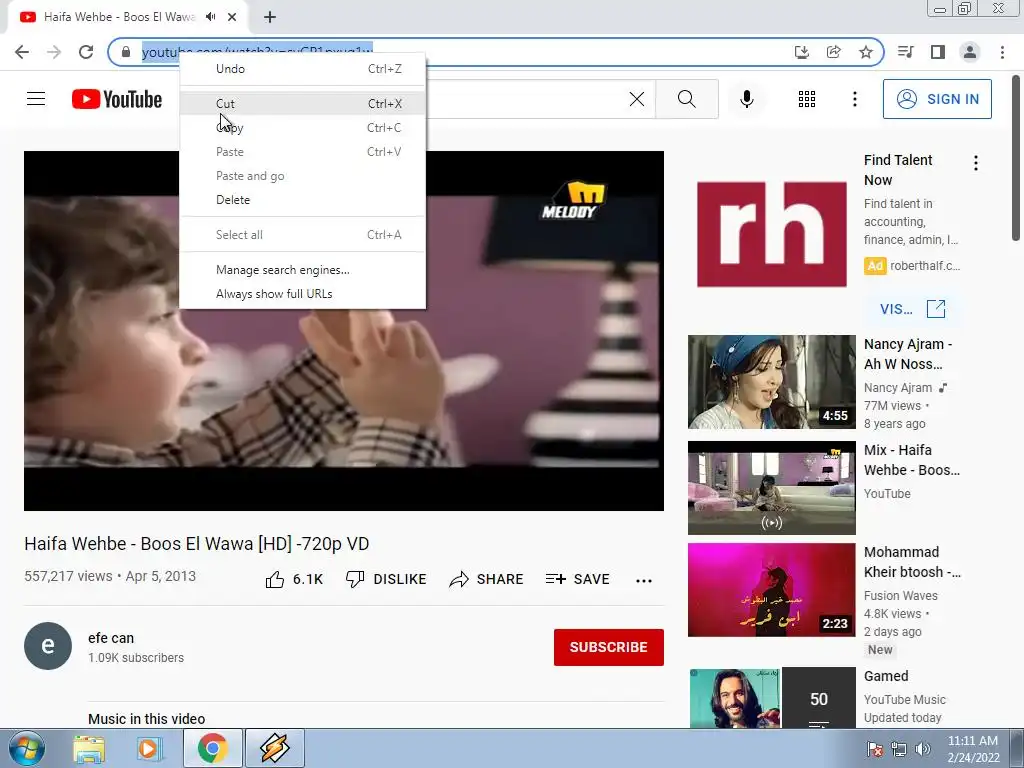The width and height of the screenshot is (1024, 768).
Task: Click Action Center flag tray icon
Action: click(x=874, y=749)
